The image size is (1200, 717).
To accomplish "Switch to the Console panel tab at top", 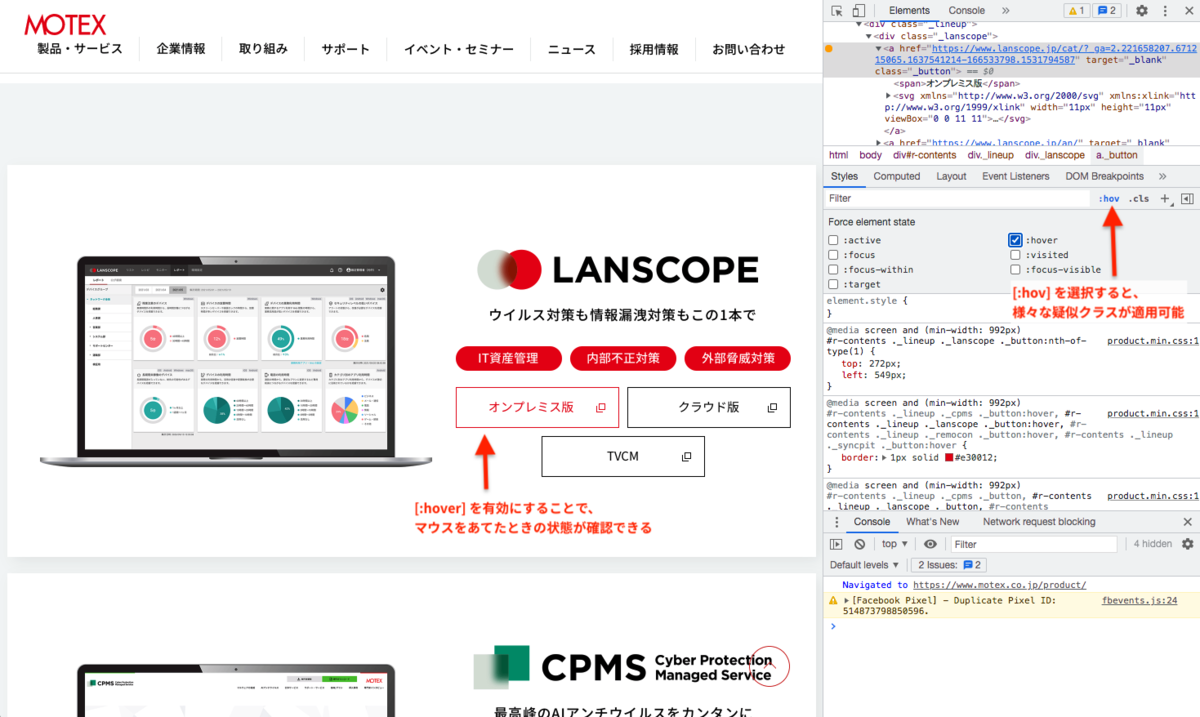I will pyautogui.click(x=966, y=11).
